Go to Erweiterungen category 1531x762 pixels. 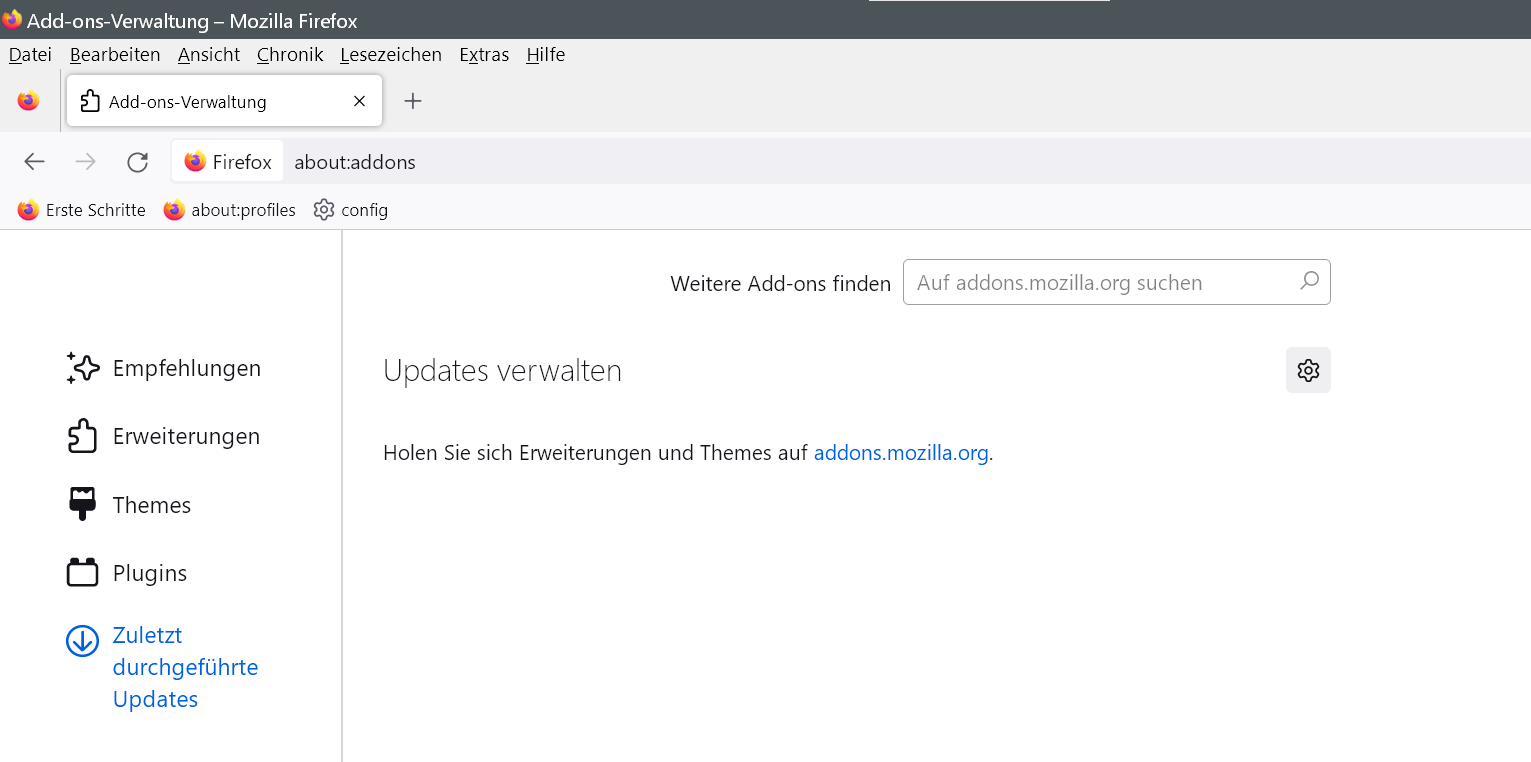[x=164, y=436]
